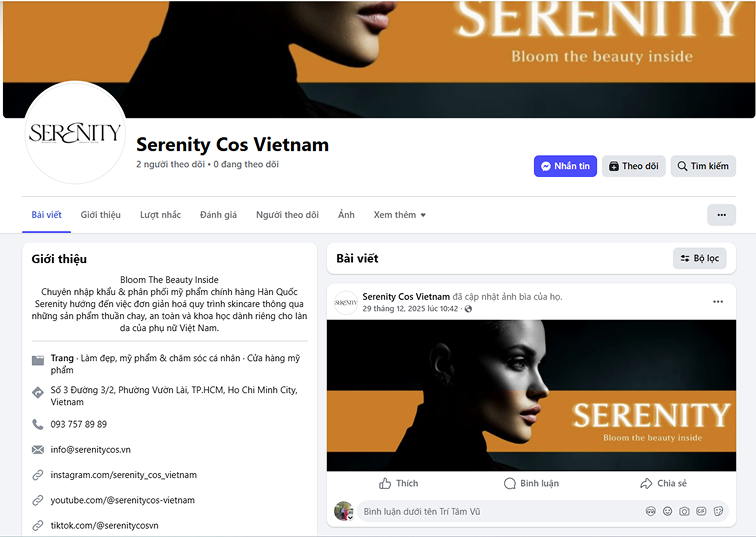
Task: Open the three-dot menu beside tabs
Action: tap(721, 215)
